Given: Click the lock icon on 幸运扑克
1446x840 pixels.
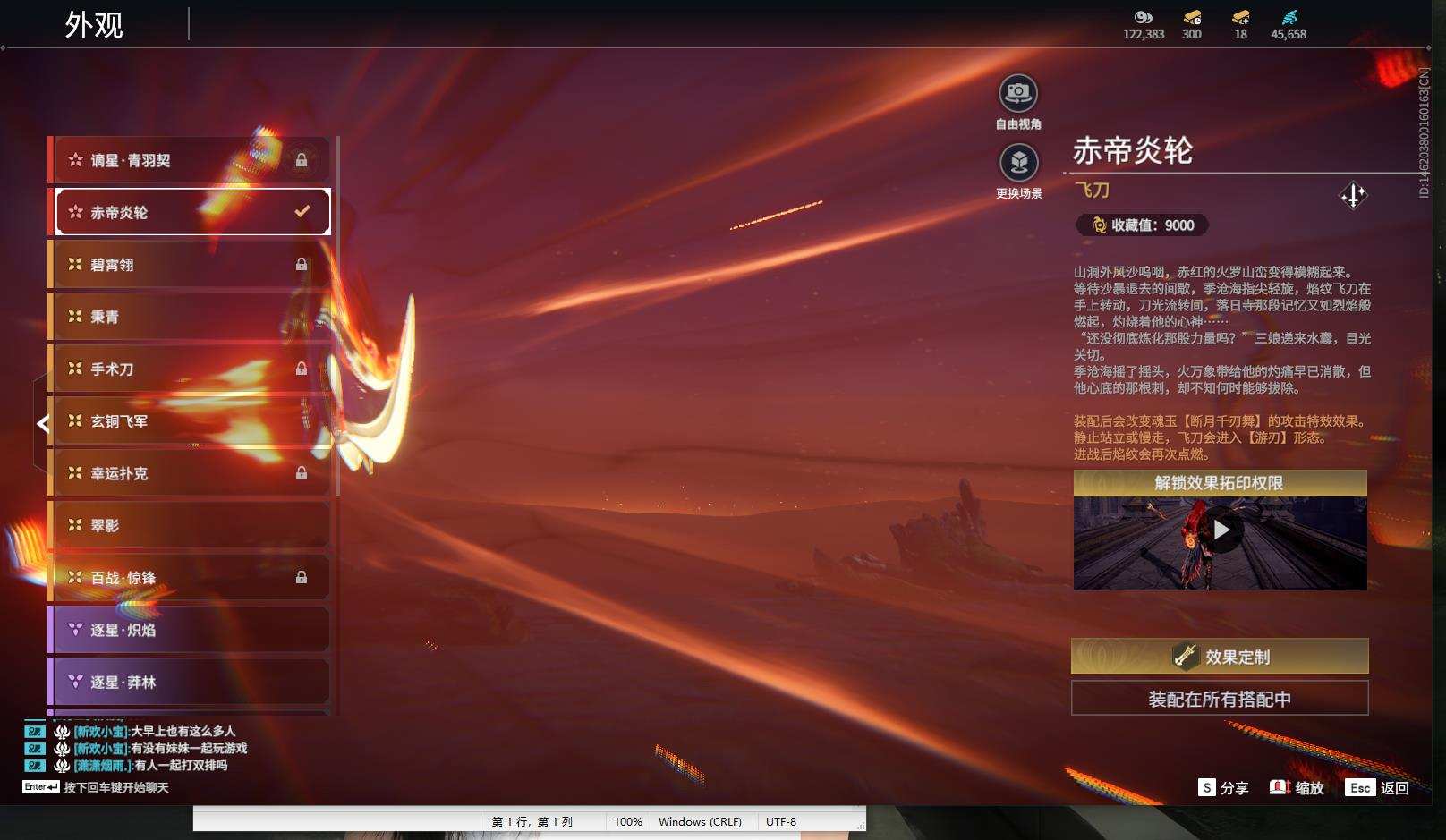Looking at the screenshot, I should click(302, 473).
